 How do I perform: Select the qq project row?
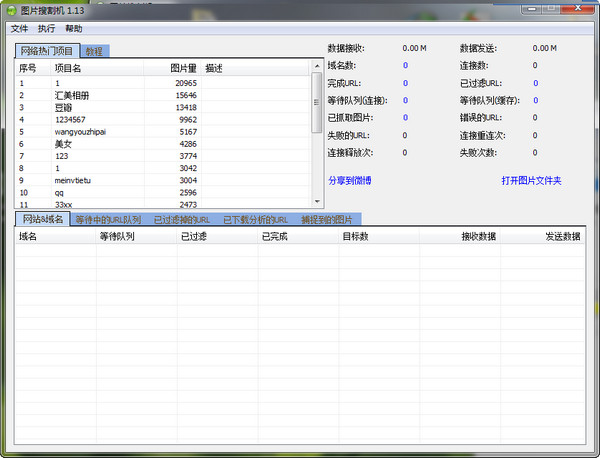(163, 192)
